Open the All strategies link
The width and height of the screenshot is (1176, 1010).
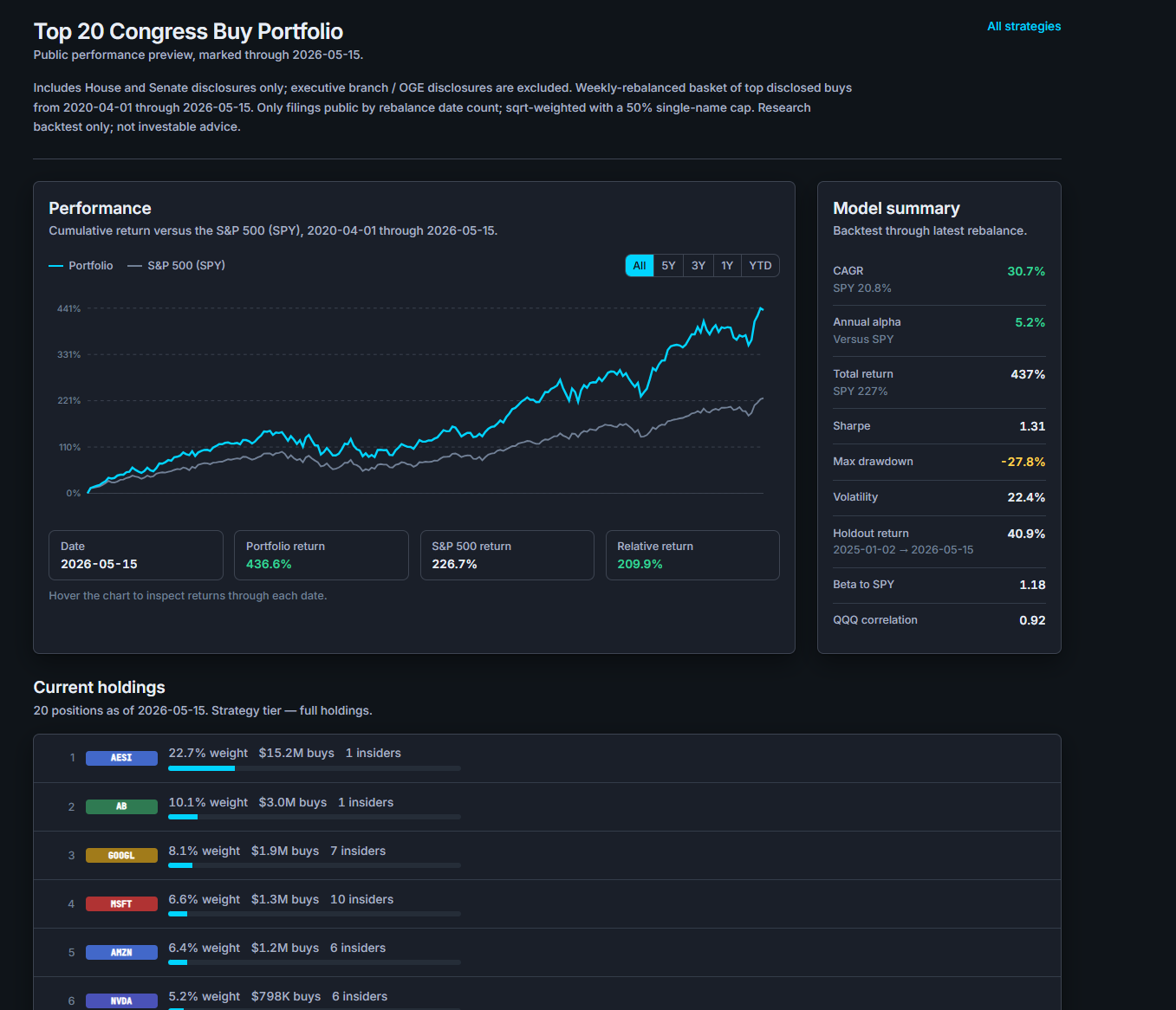[x=1023, y=26]
